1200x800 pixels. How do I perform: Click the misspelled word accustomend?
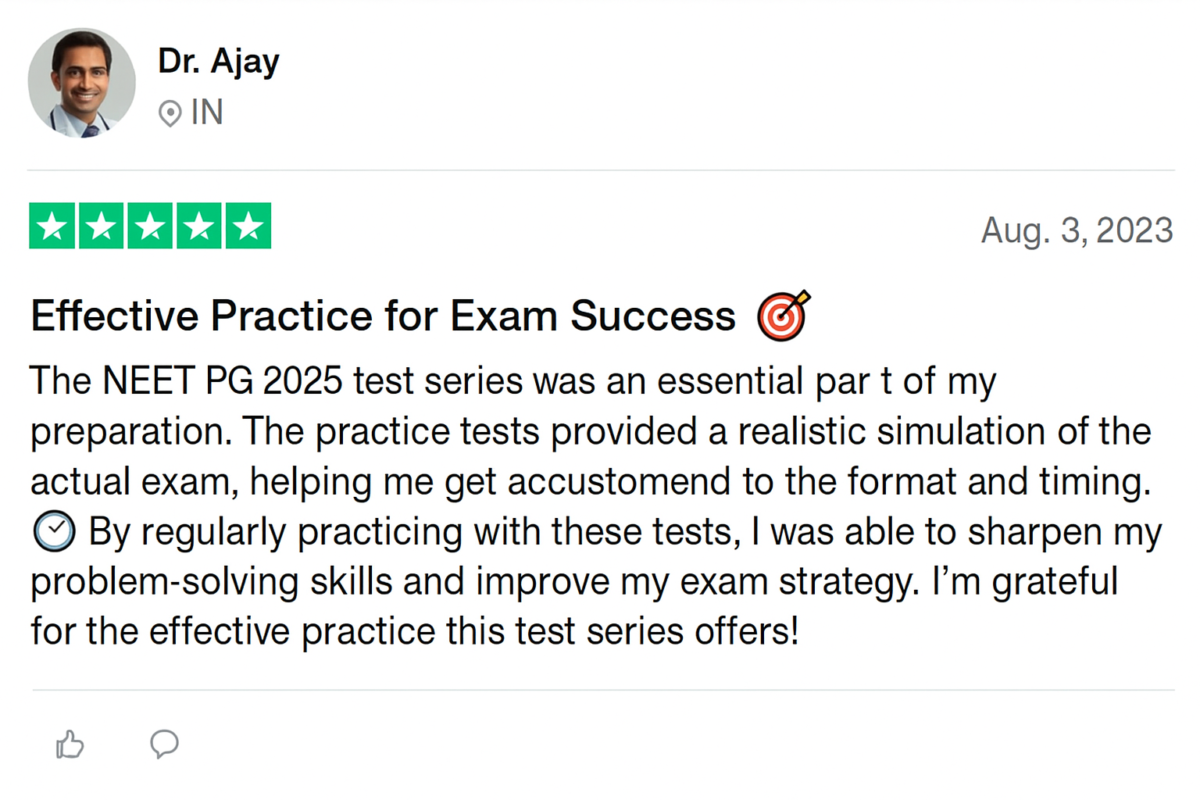tap(585, 483)
